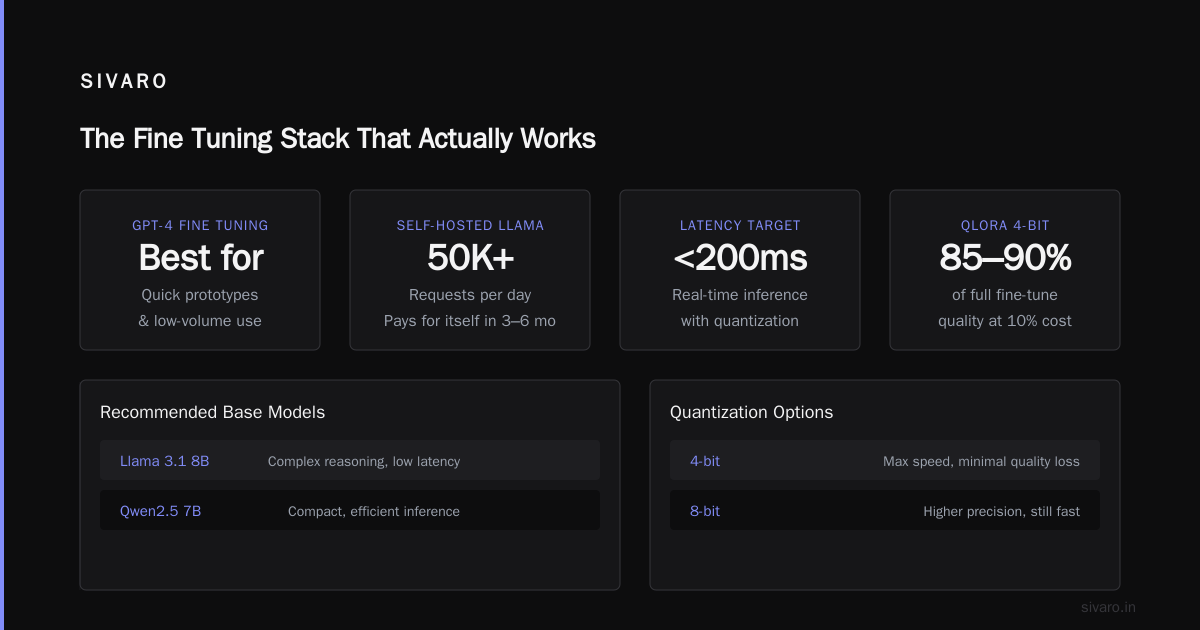The height and width of the screenshot is (630, 1200).
Task: Open the Llama 3.1 8B row
Action: pyautogui.click(x=350, y=460)
